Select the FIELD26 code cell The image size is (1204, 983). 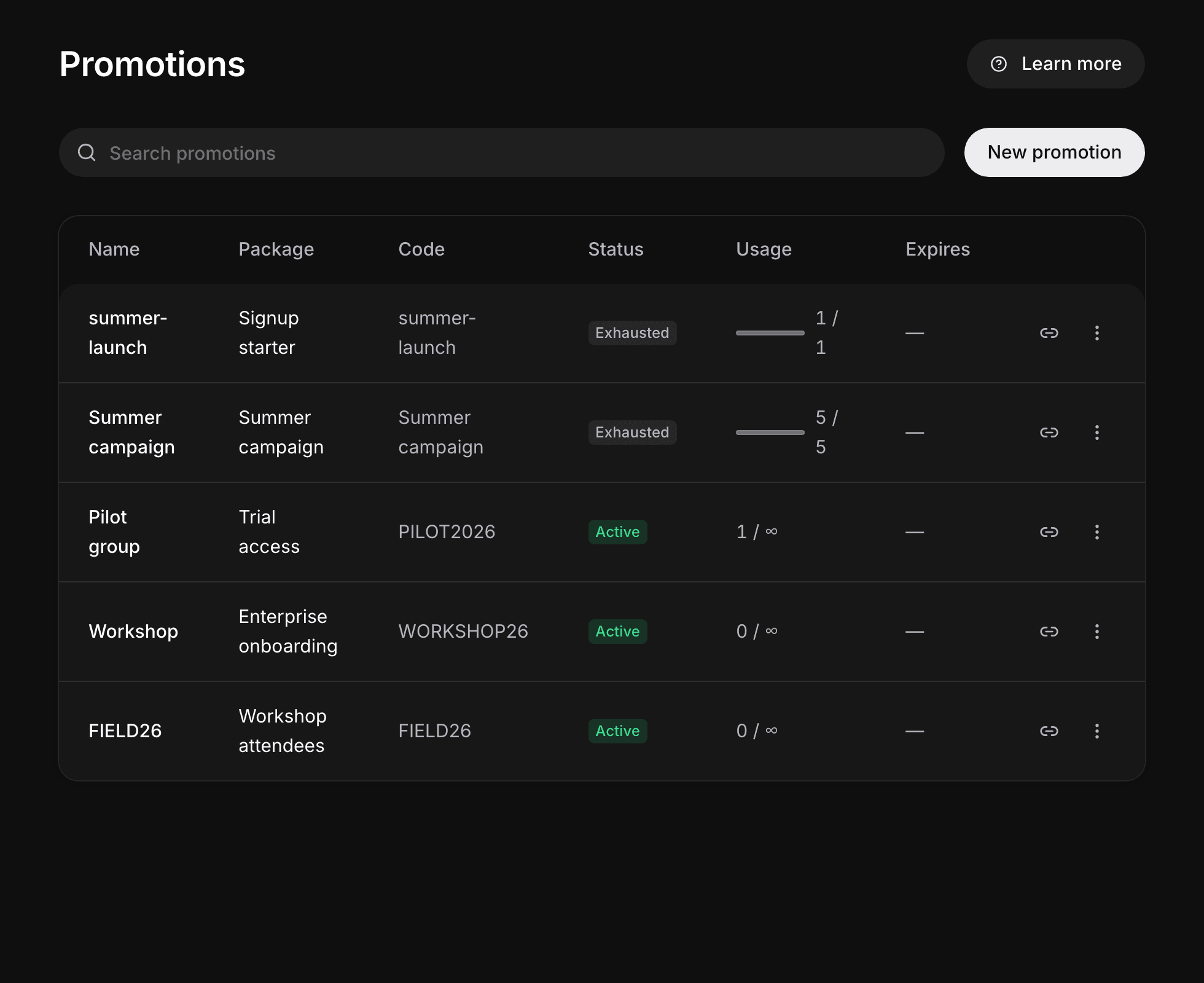point(434,731)
